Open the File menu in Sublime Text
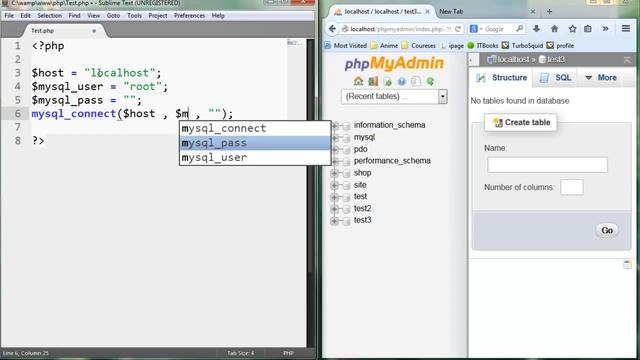 click(x=9, y=16)
